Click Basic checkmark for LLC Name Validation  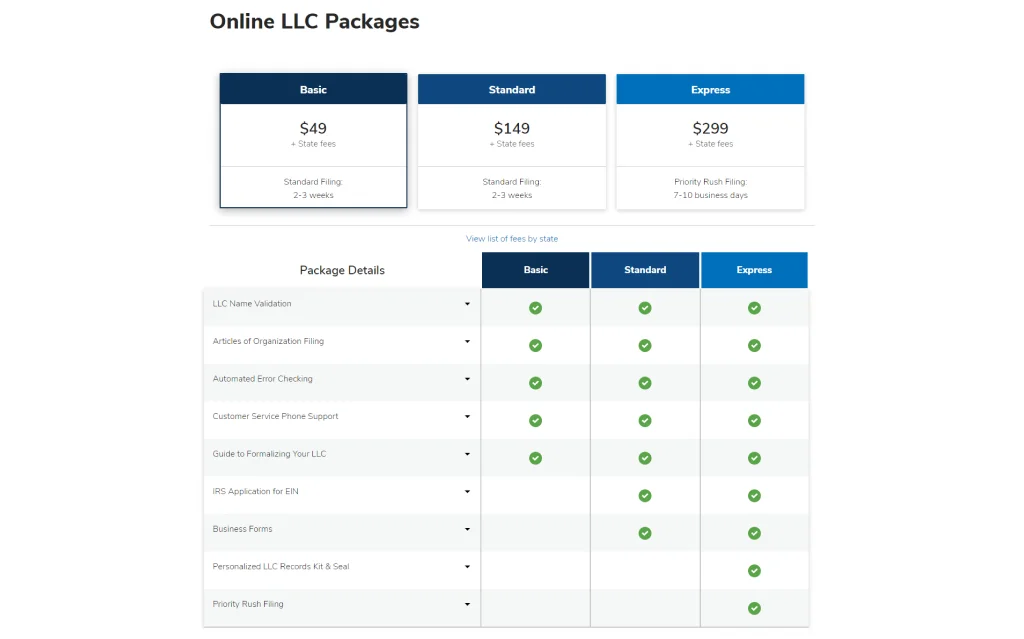pos(535,308)
